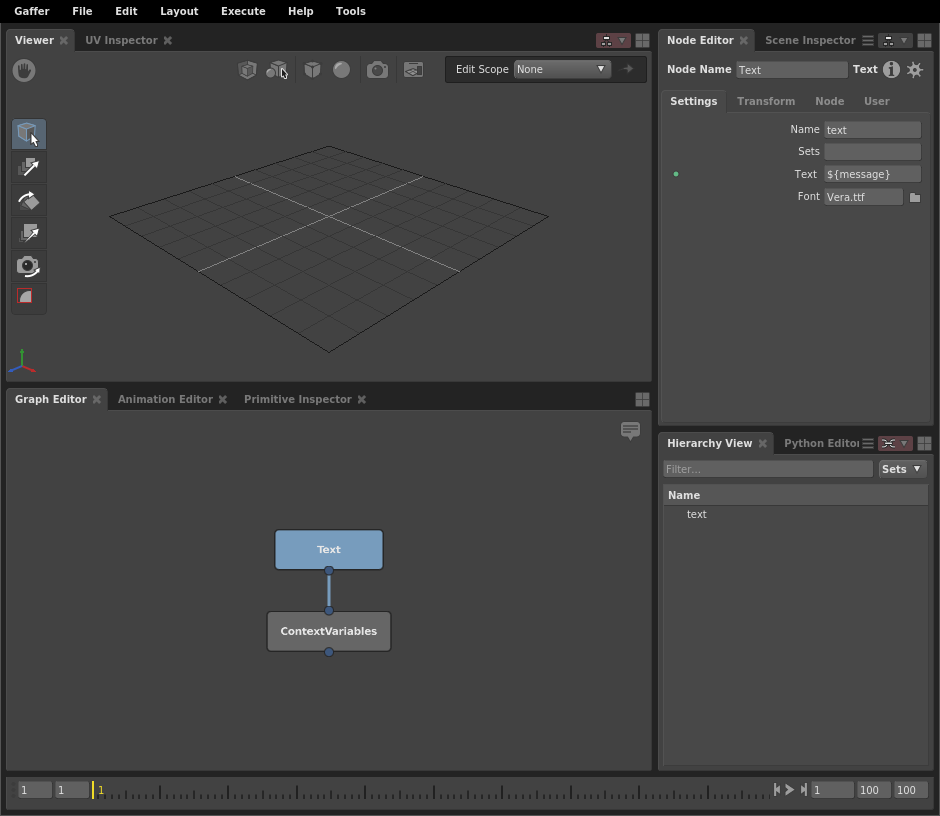Open the camera settings icon in Viewer toolbar
940x816 pixels.
pos(377,70)
